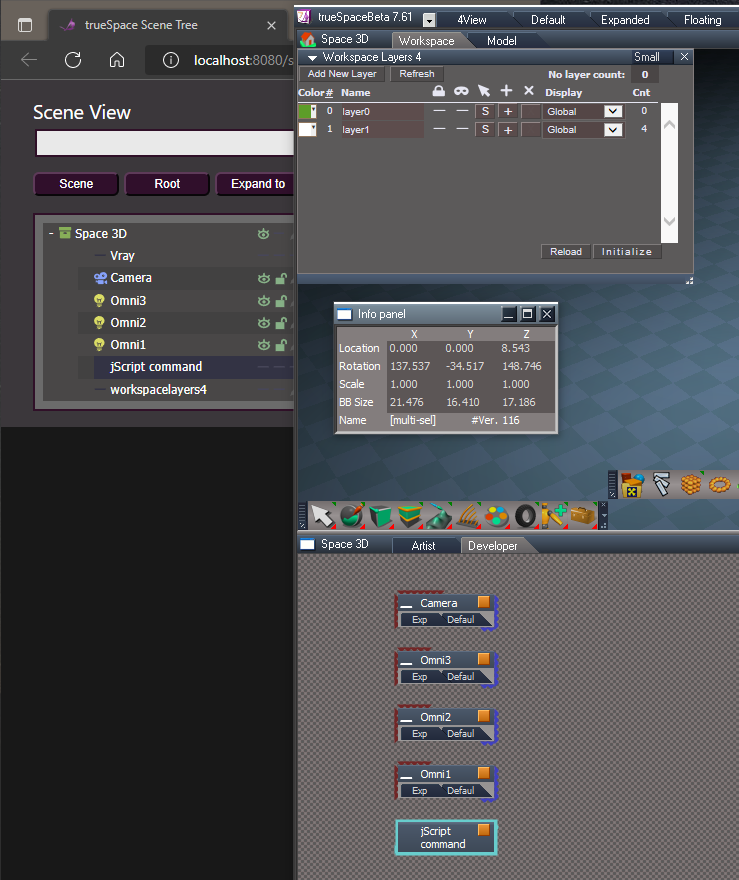Switch to the Model tab
Image resolution: width=739 pixels, height=880 pixels.
502,40
